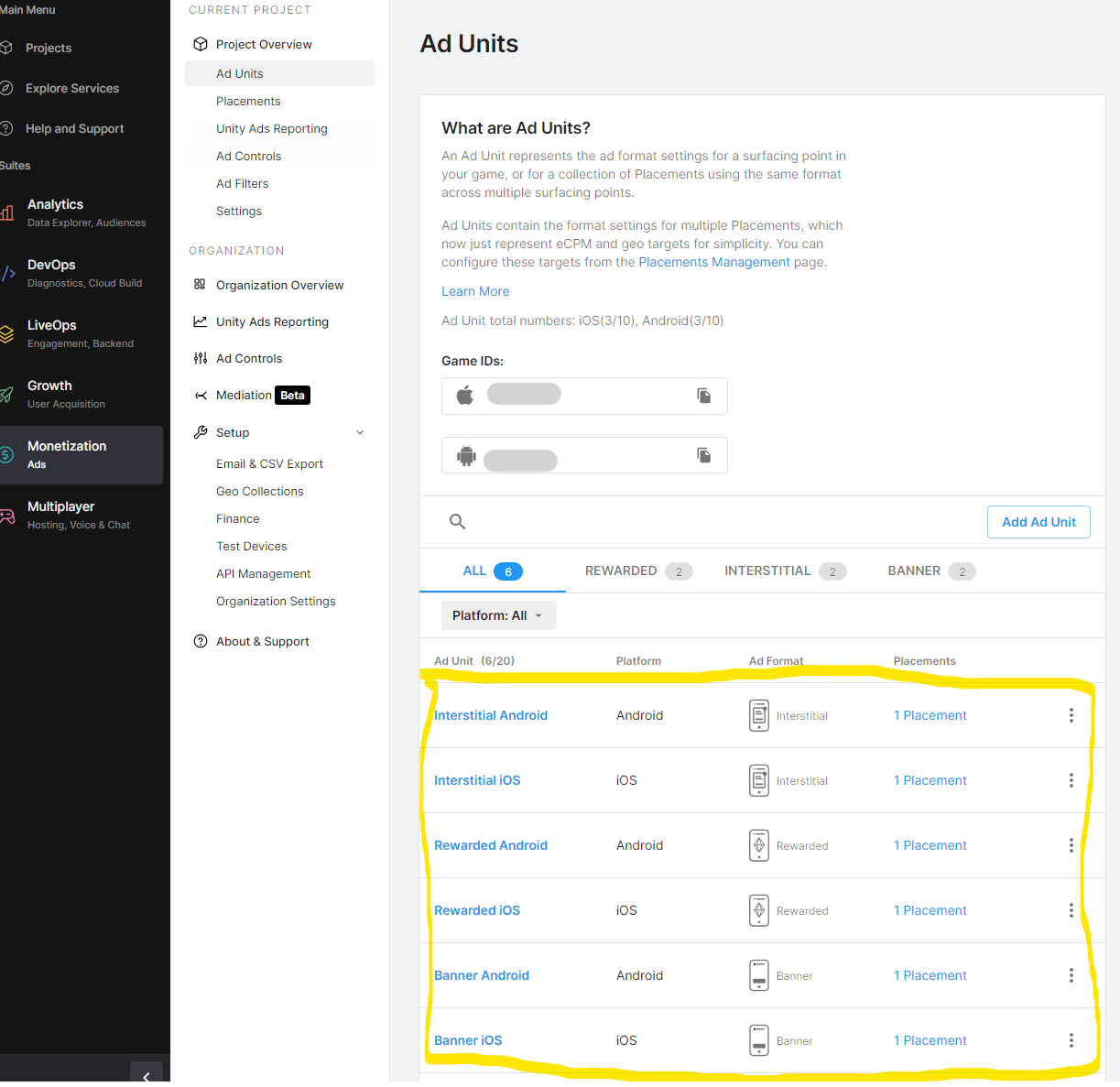The image size is (1120, 1087).
Task: Copy the Android Game ID
Action: [704, 455]
